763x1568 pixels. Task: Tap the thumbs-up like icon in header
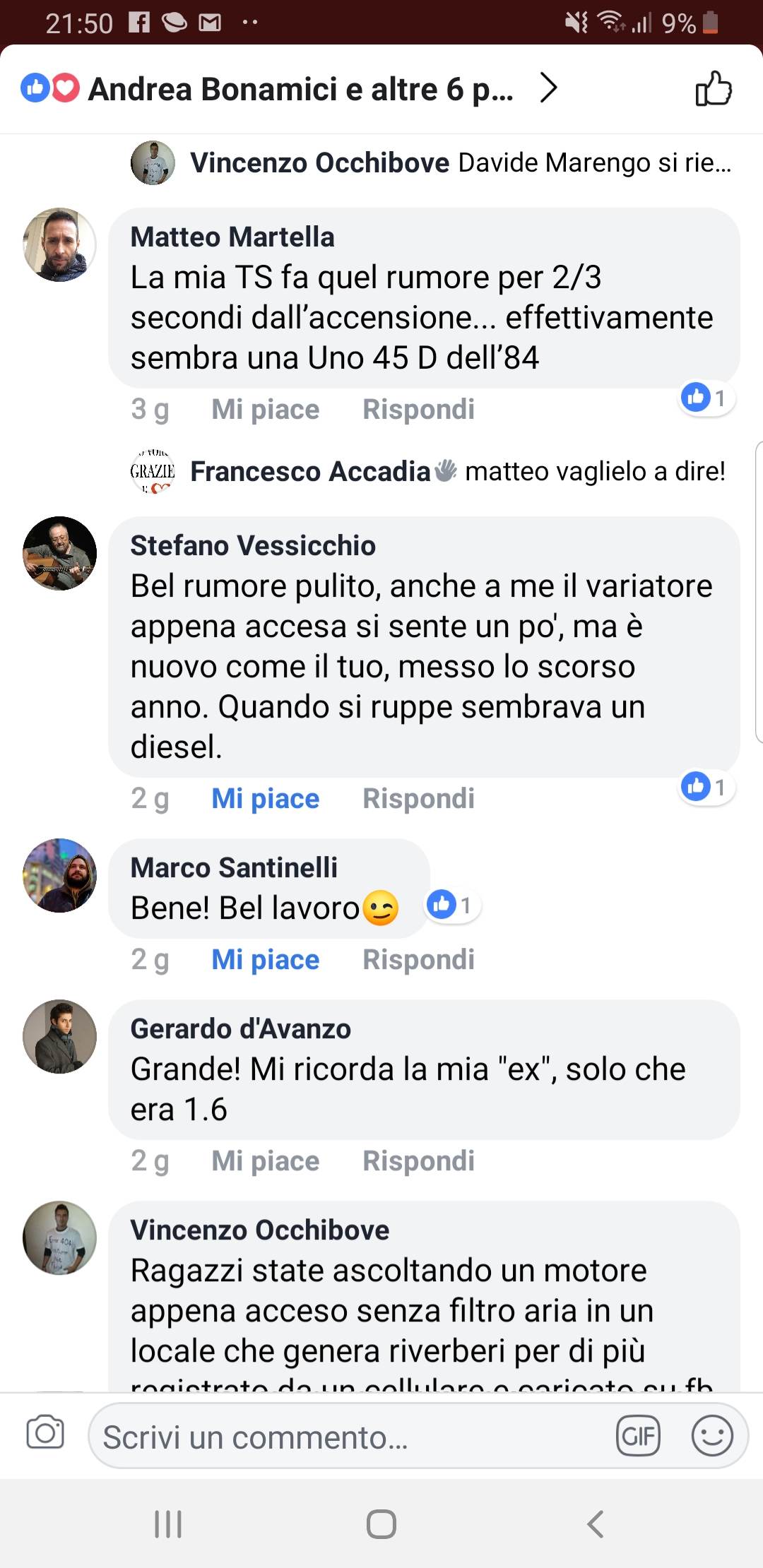[x=713, y=89]
